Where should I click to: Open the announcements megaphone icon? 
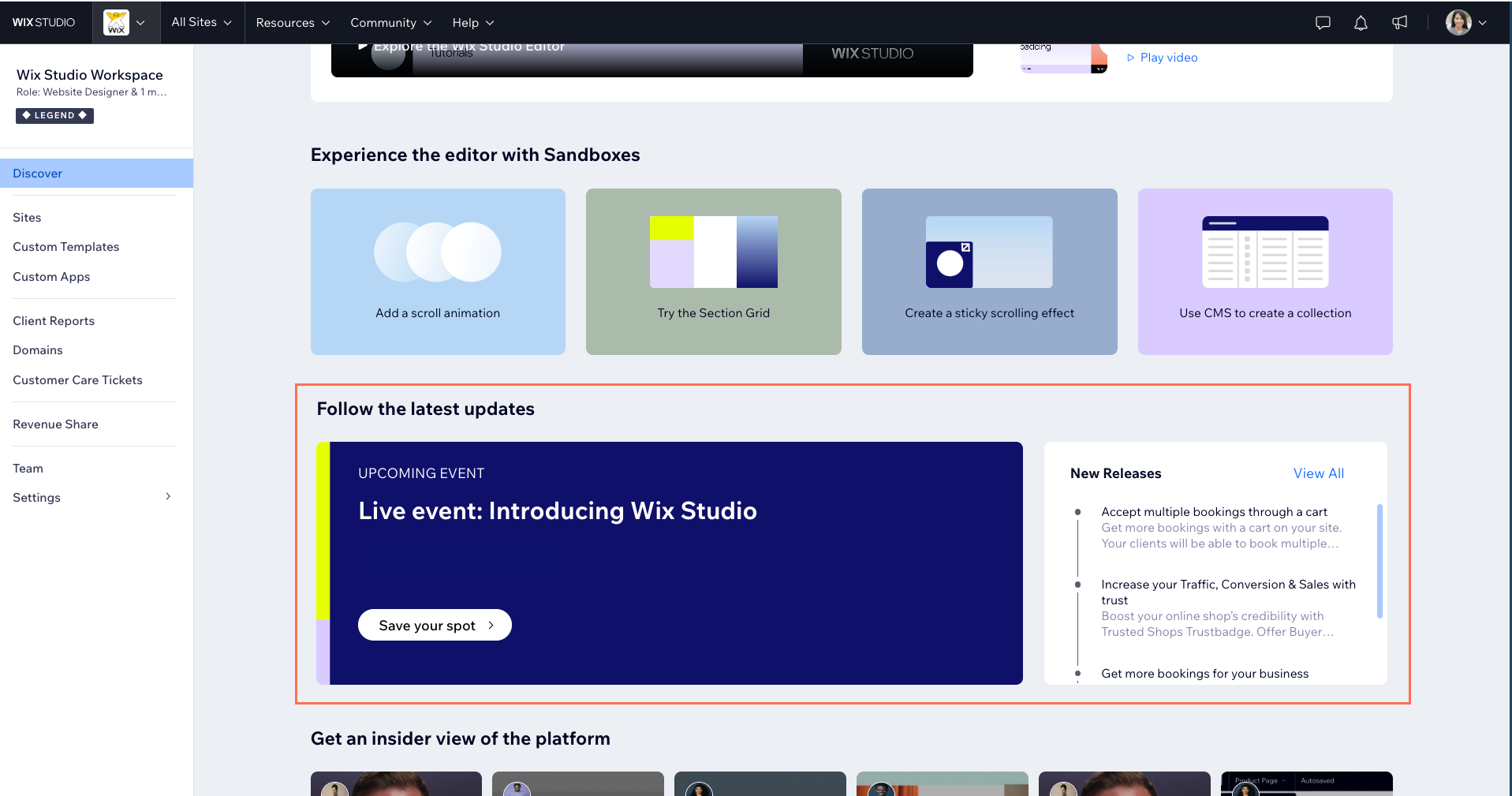pos(1399,22)
